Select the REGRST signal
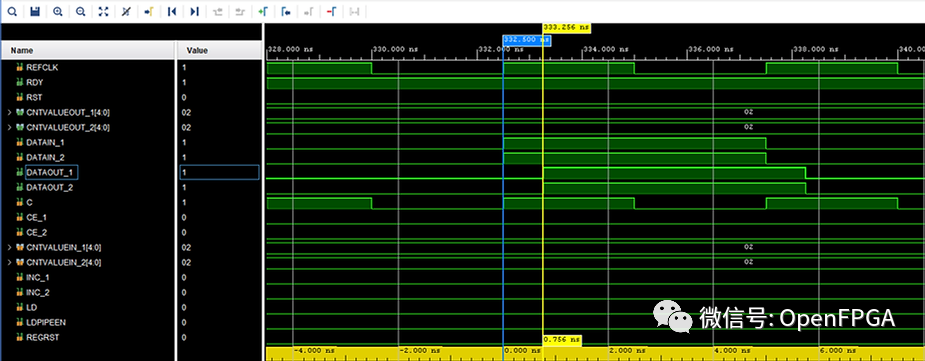 point(42,337)
